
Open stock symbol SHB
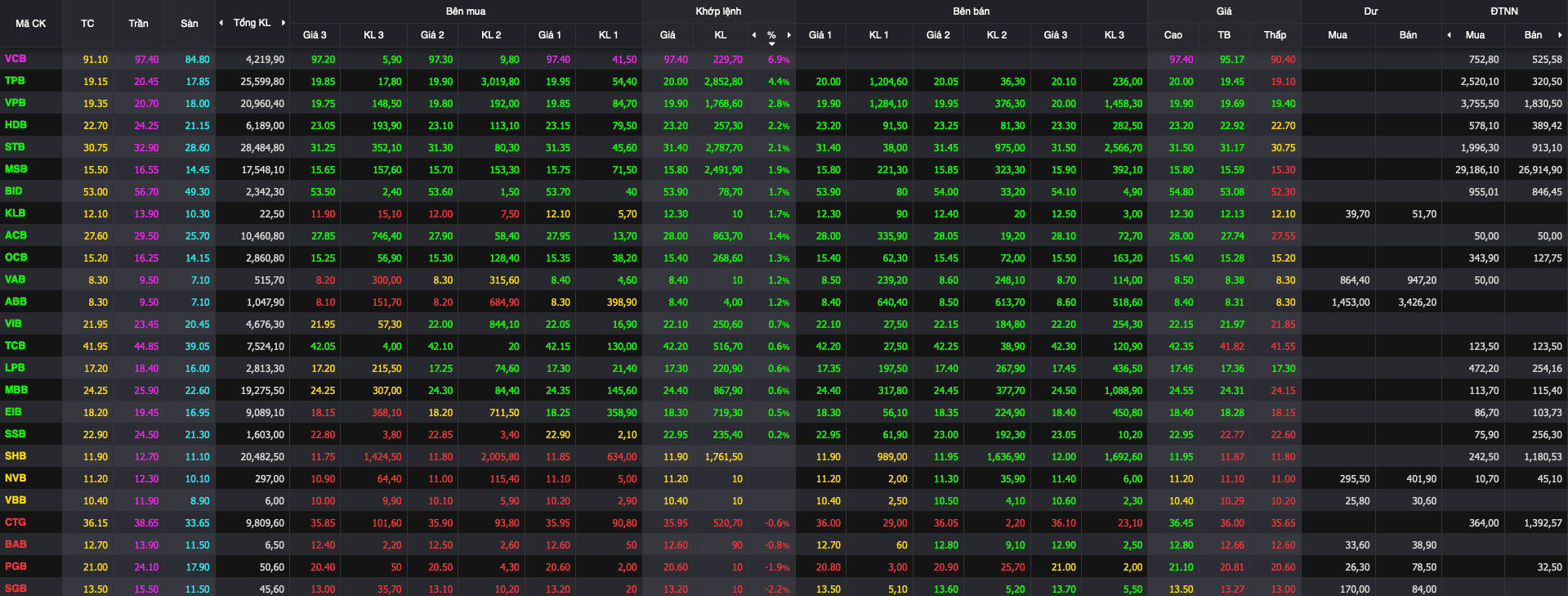pos(15,456)
